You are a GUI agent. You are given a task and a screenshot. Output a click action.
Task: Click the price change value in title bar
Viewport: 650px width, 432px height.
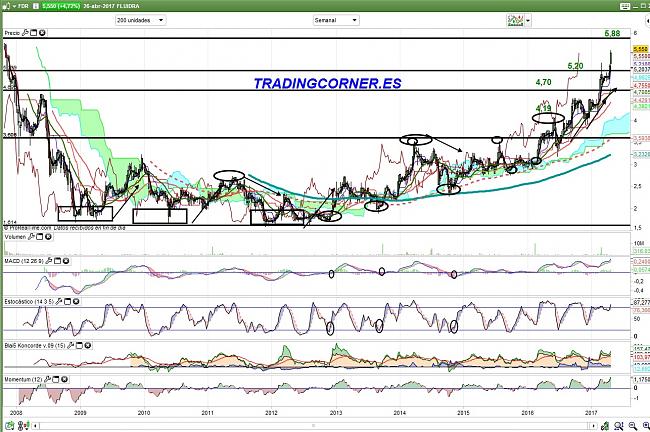pyautogui.click(x=61, y=6)
